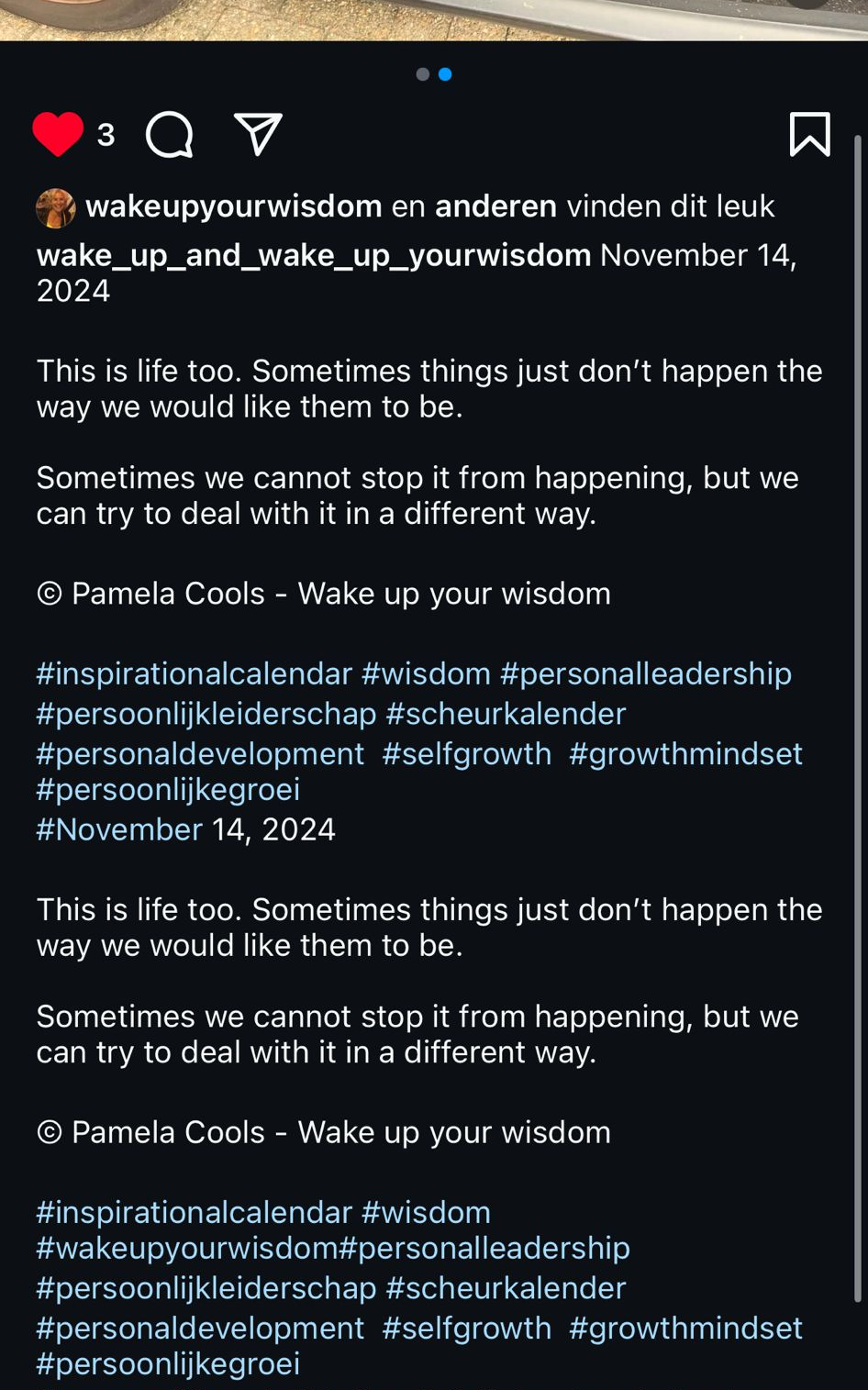
Task: Open the #inspirationalcalendar hashtag
Action: tap(194, 673)
